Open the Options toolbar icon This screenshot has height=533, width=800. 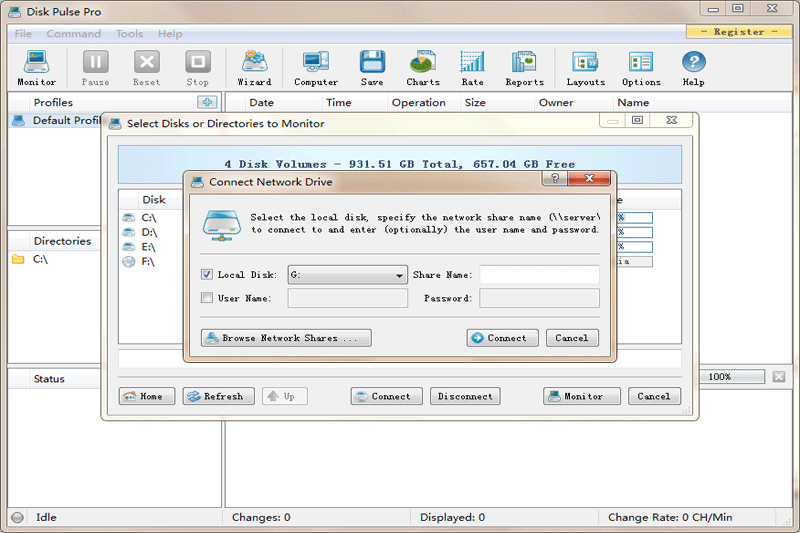pos(641,68)
